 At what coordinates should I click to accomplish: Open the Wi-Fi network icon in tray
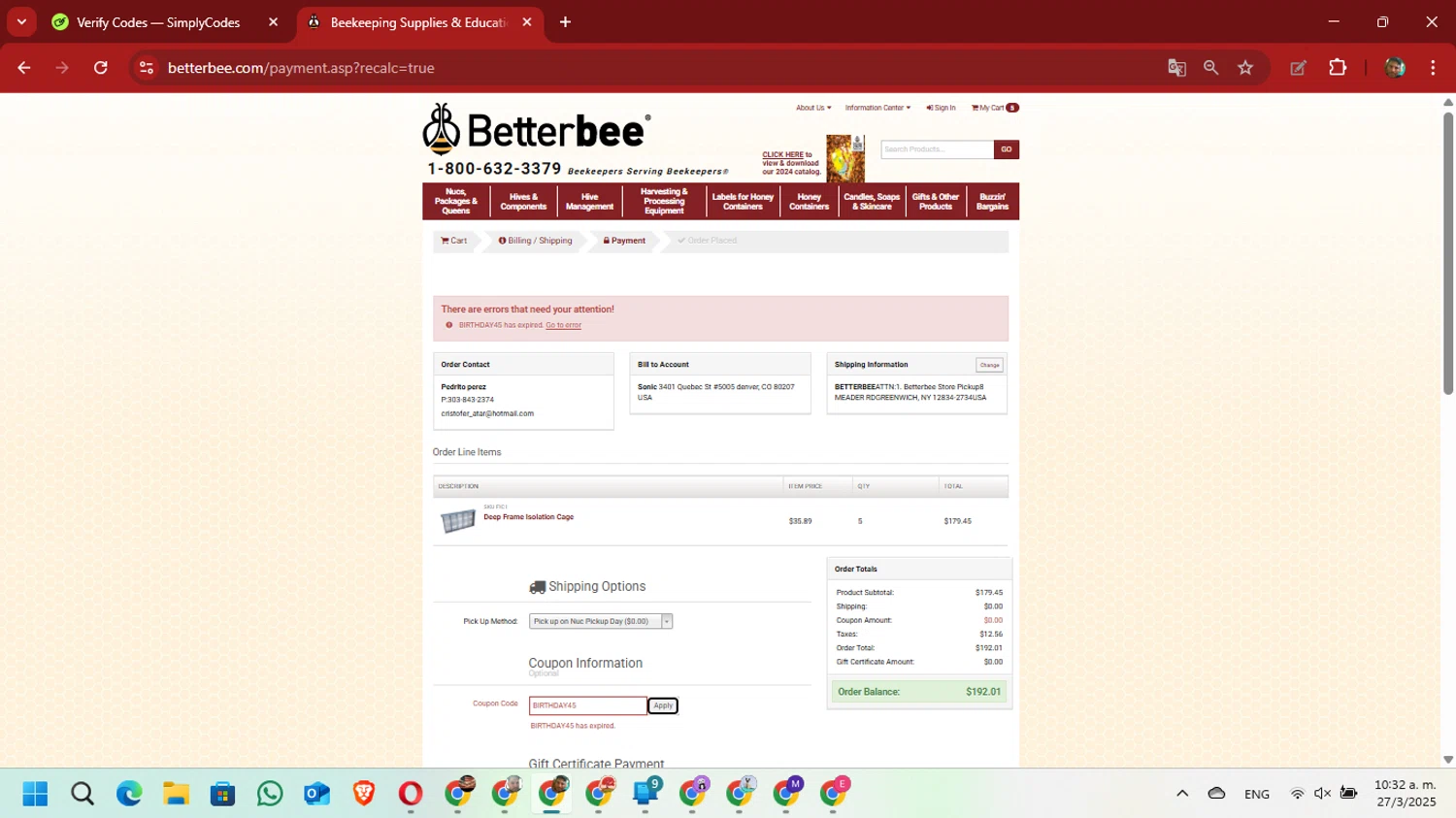point(1297,794)
